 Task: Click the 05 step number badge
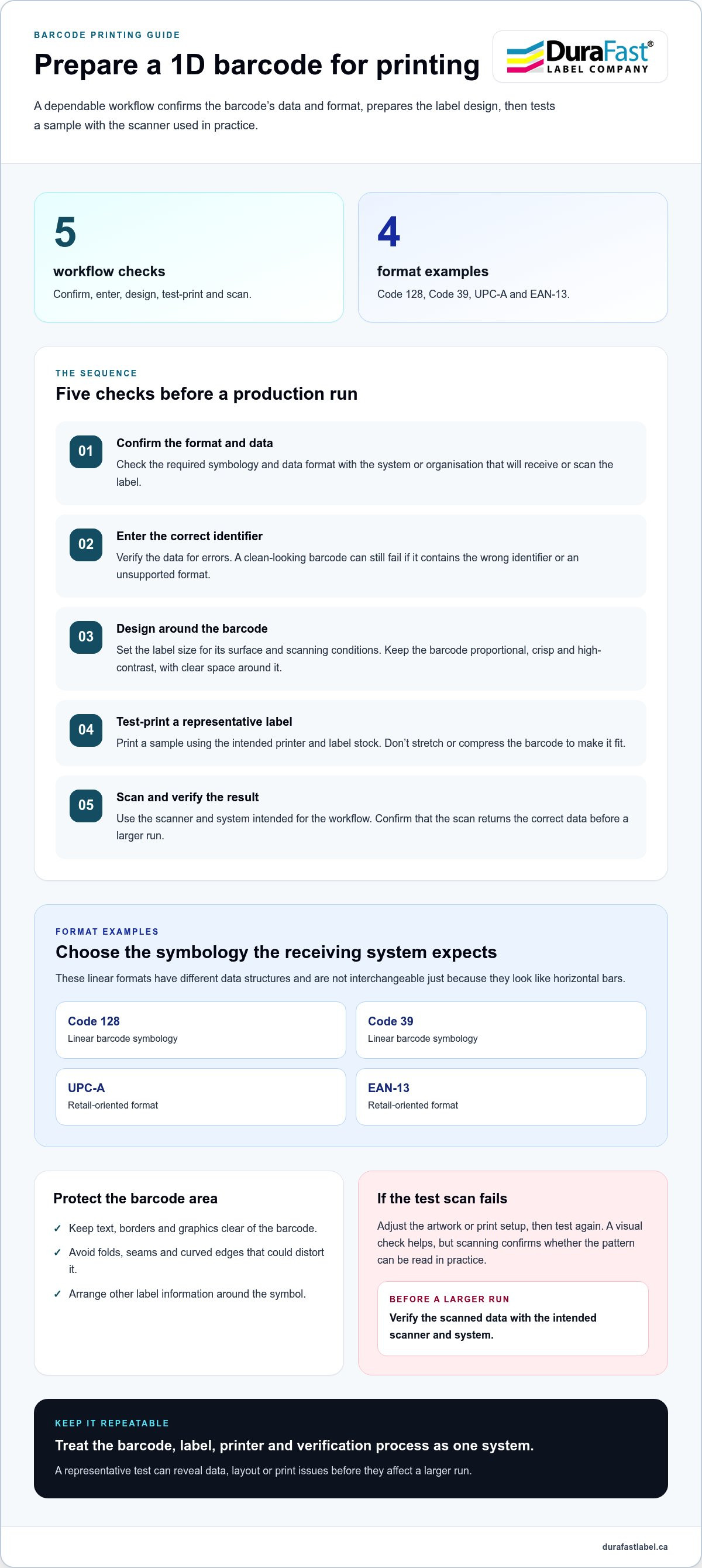(x=86, y=805)
